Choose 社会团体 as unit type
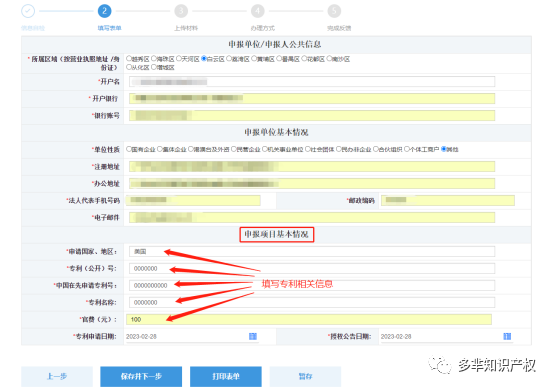The image size is (553, 390). (308, 149)
